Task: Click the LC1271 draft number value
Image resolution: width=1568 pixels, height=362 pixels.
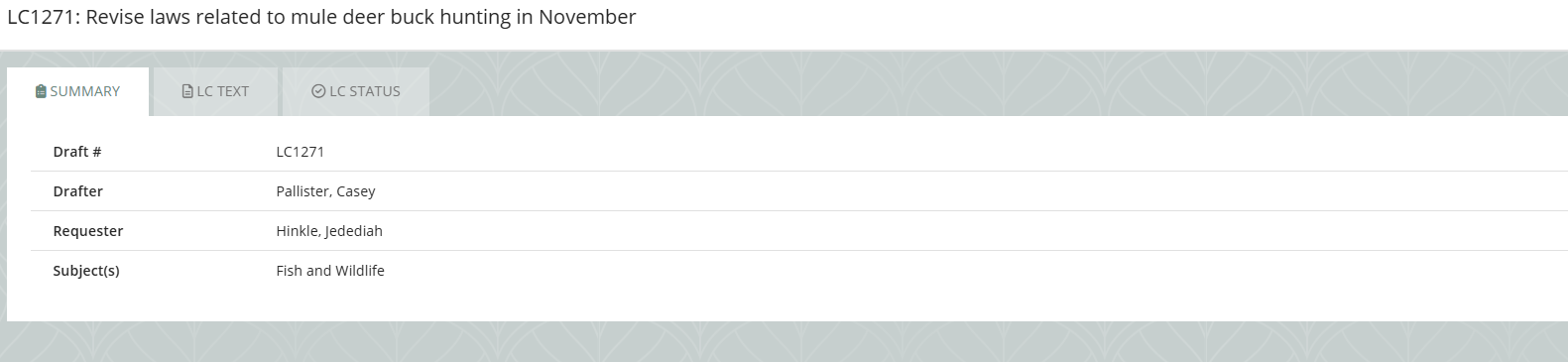Action: tap(301, 152)
